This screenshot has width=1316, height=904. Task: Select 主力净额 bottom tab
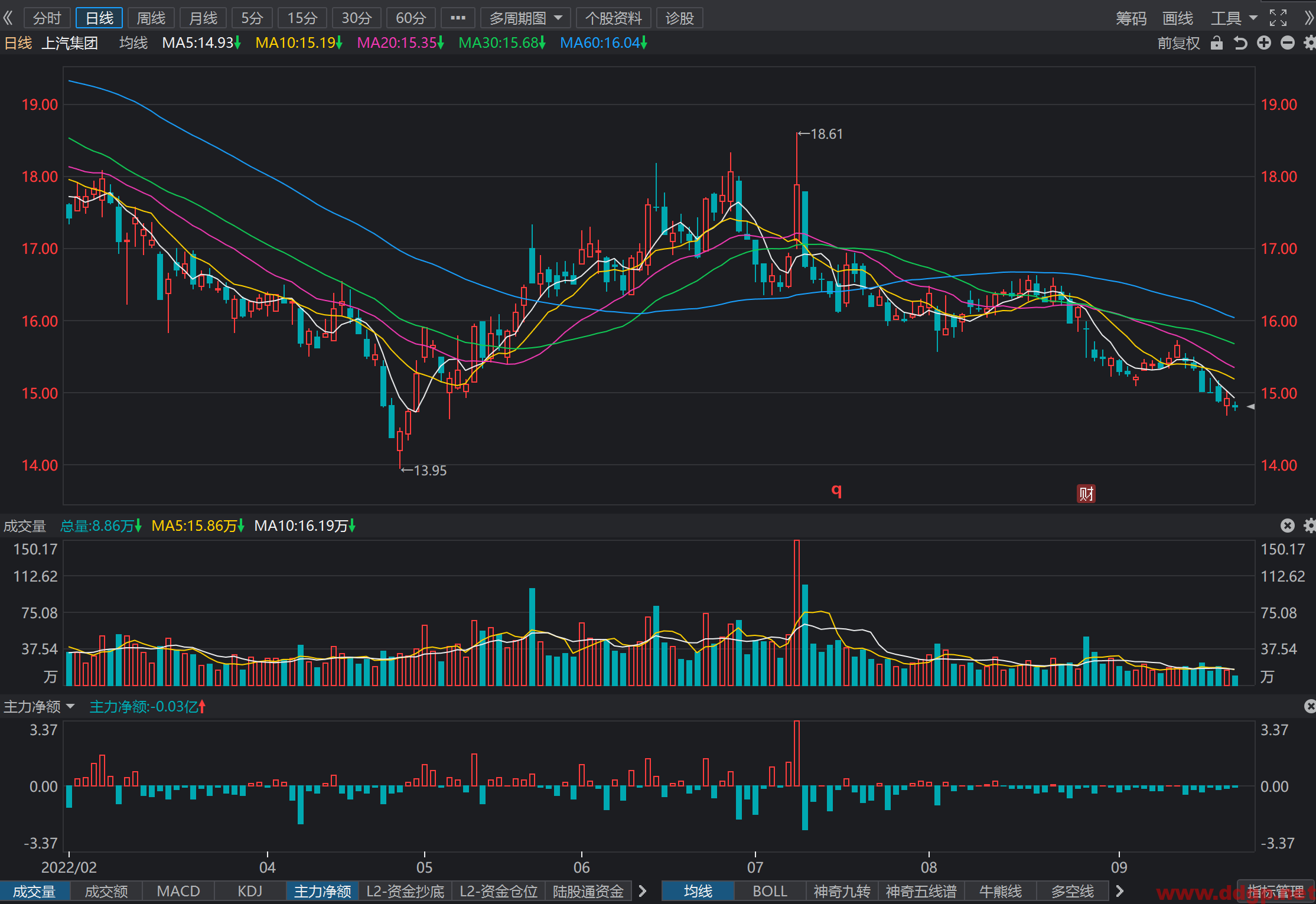point(323,891)
